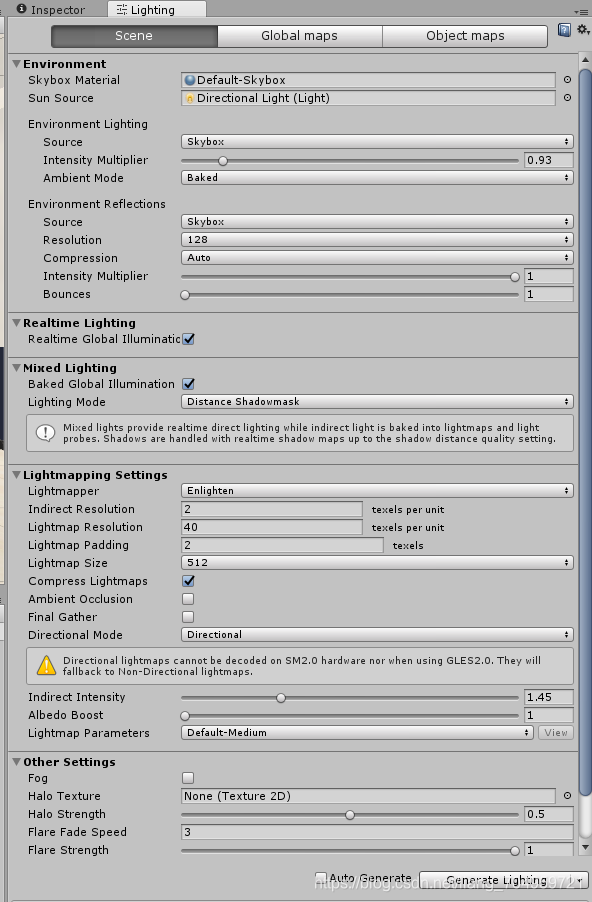Screen dimensions: 592x902
Task: Click the Indirect Intensity slider handle
Action: pos(281,698)
